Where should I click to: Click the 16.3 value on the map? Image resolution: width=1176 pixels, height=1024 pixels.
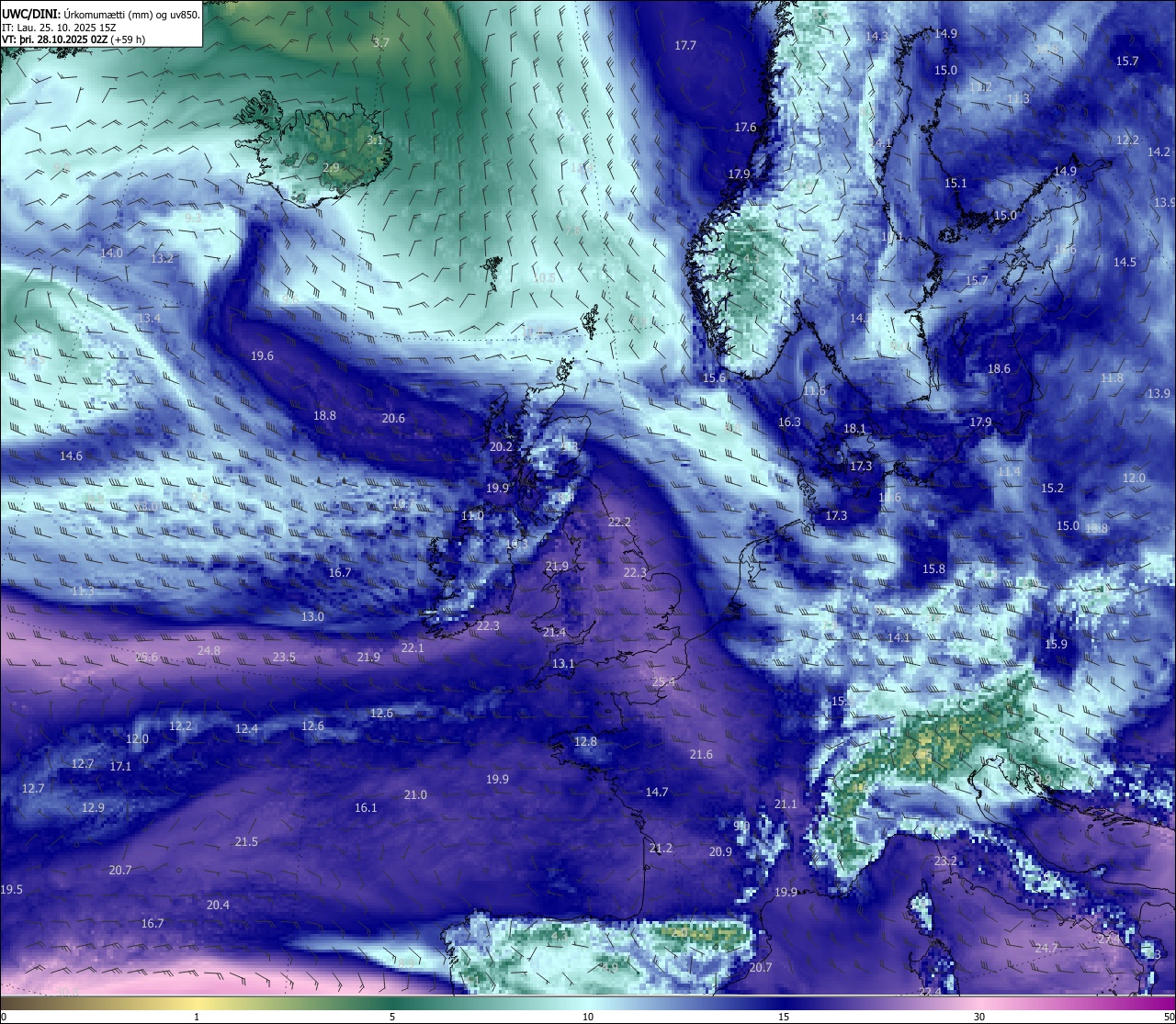click(789, 422)
